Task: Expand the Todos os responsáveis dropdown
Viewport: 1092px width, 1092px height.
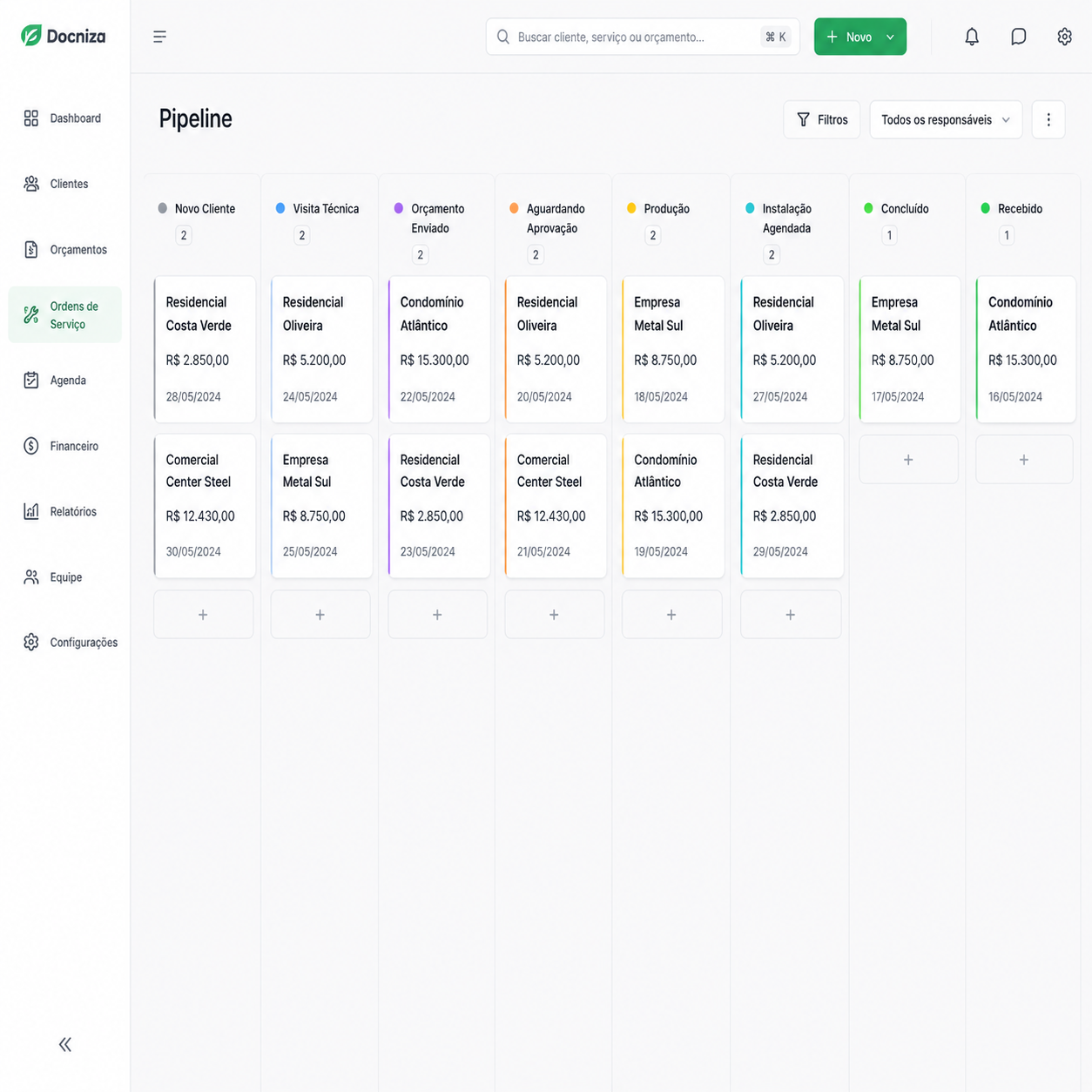Action: pos(946,119)
